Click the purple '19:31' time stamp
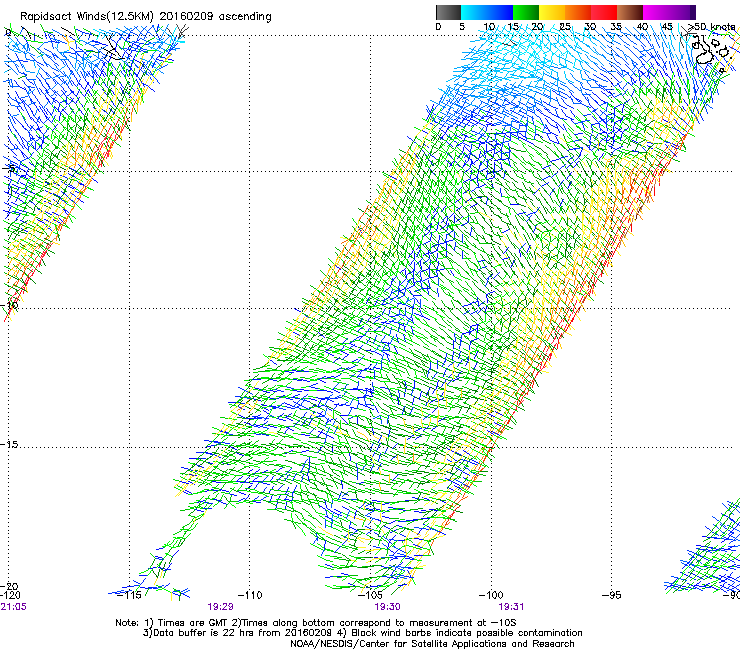This screenshot has height=650, width=740. (511, 607)
